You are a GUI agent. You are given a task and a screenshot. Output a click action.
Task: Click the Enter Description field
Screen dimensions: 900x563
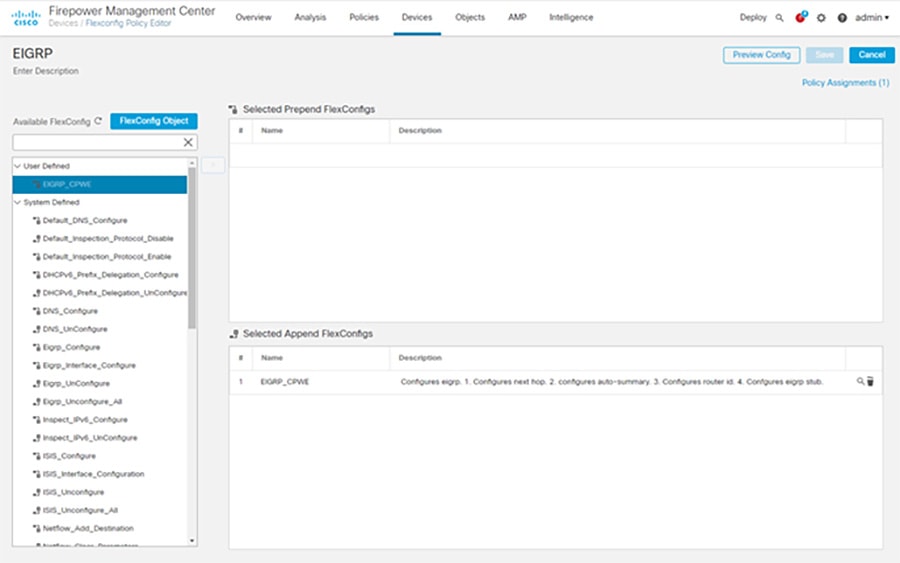(46, 71)
